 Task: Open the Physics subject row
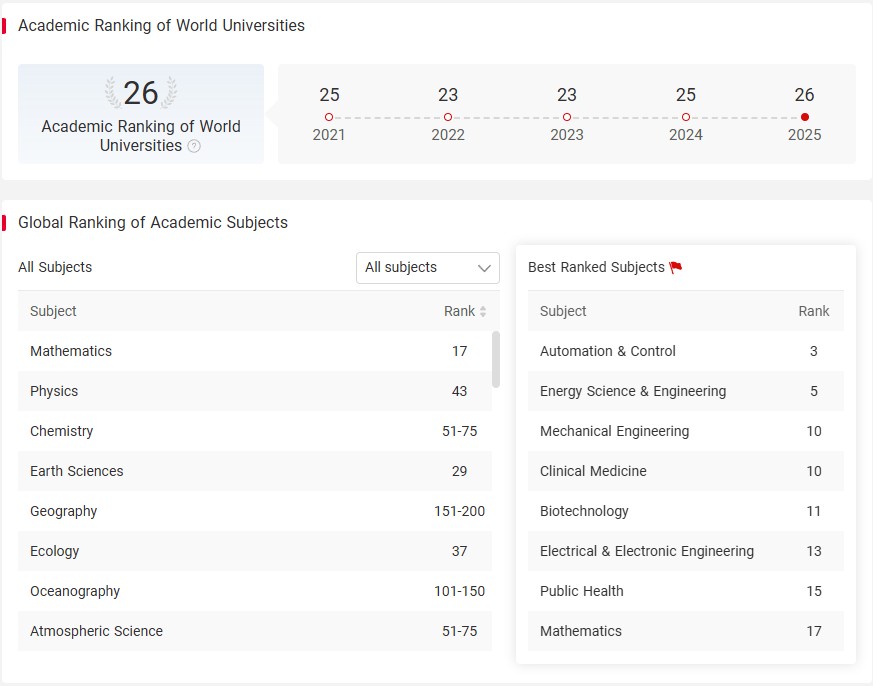tap(255, 391)
